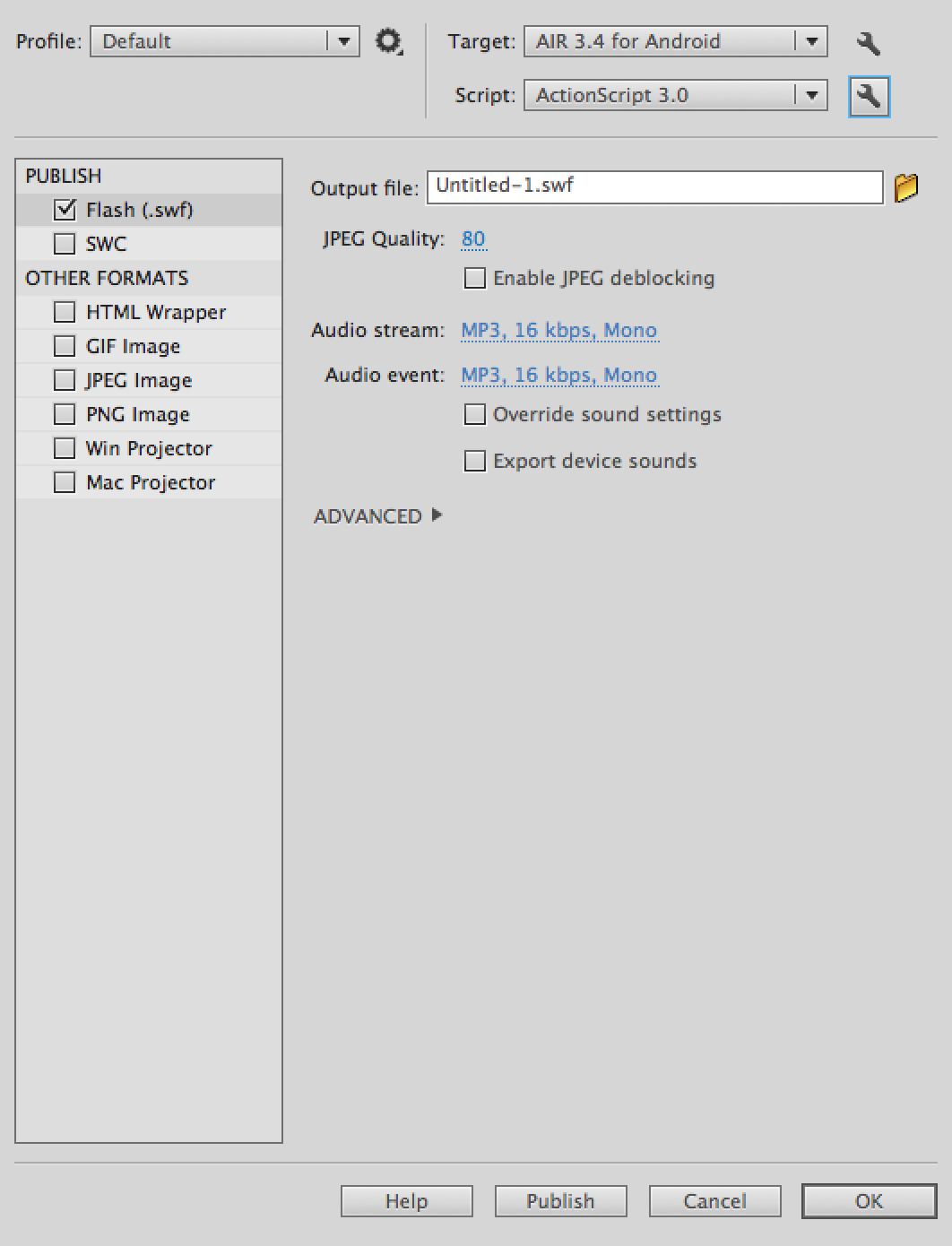Viewport: 952px width, 1246px height.
Task: Select the GIF Image row label
Action: coord(133,346)
